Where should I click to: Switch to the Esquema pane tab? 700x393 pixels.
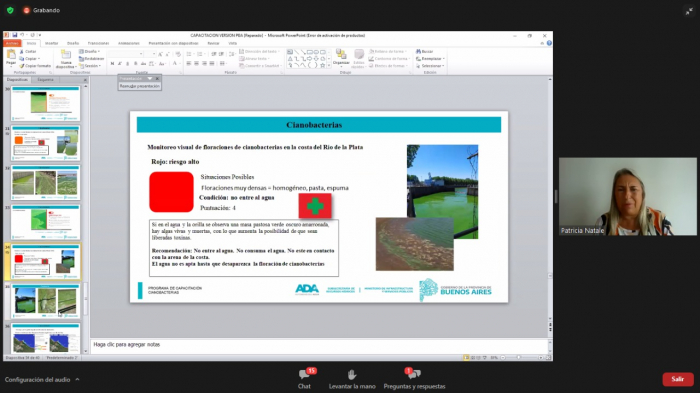click(46, 79)
